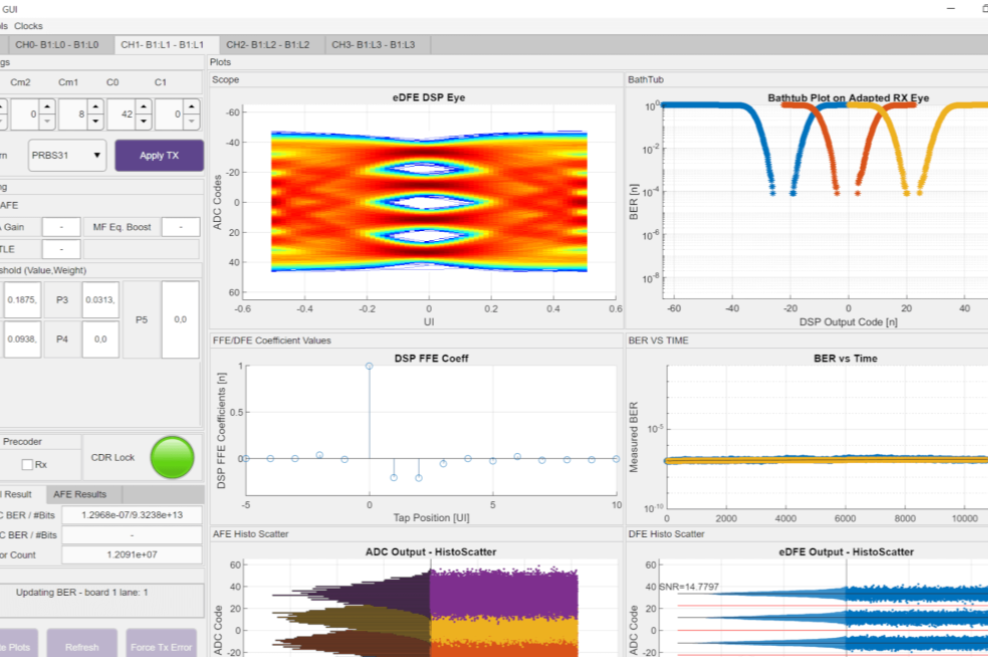
Task: Increment the Cm2 tap value
Action: [x=47, y=106]
